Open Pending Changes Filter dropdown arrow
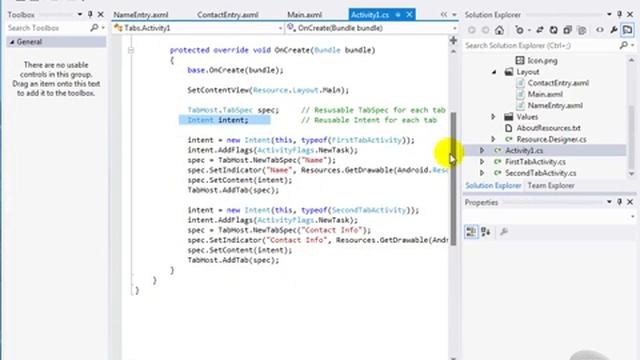The height and width of the screenshot is (360, 640). click(529, 31)
